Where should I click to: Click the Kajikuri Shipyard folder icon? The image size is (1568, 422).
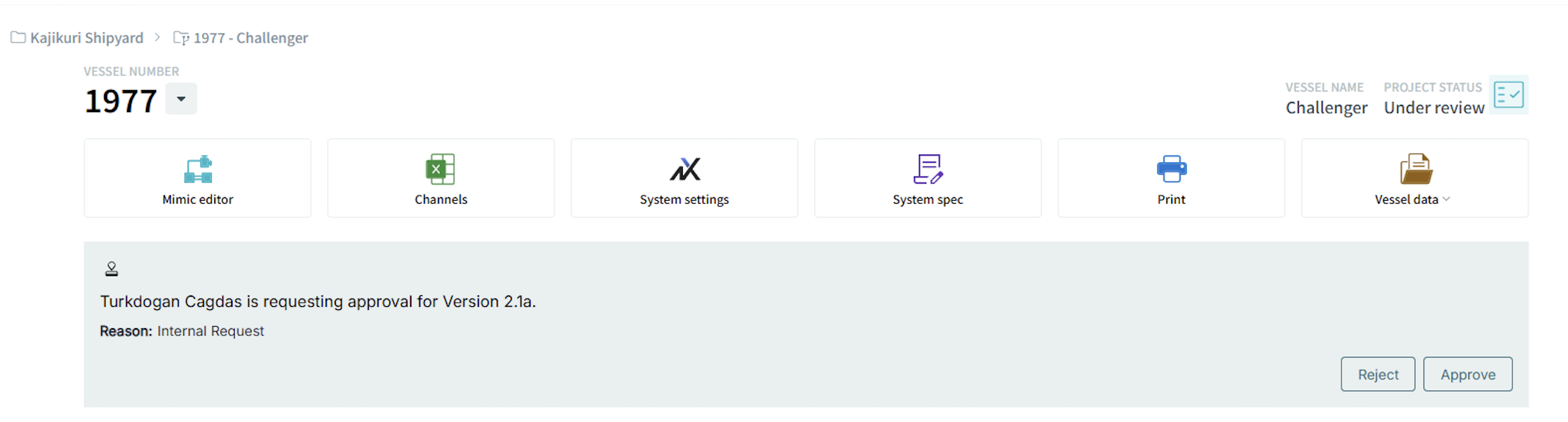pos(18,37)
